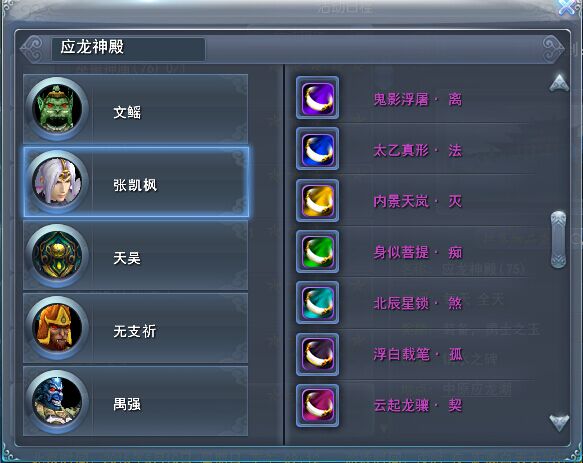Click the 无支祈 monkey portrait
Image resolution: width=583 pixels, height=463 pixels.
(x=57, y=328)
